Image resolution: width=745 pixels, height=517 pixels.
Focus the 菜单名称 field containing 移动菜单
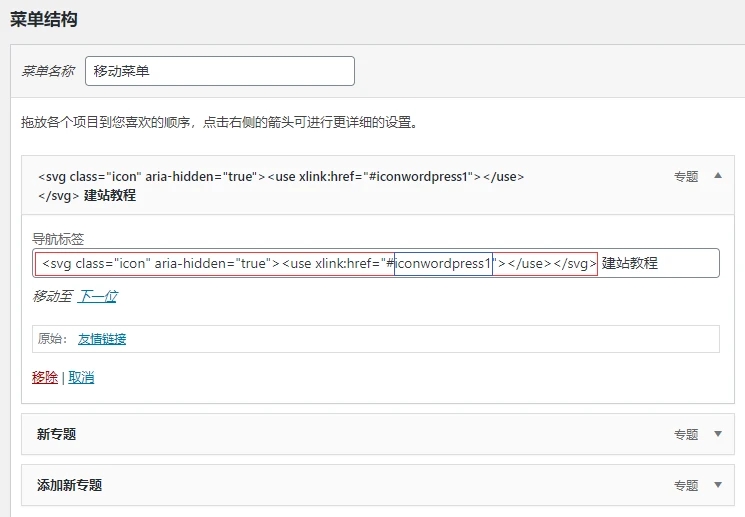point(220,71)
